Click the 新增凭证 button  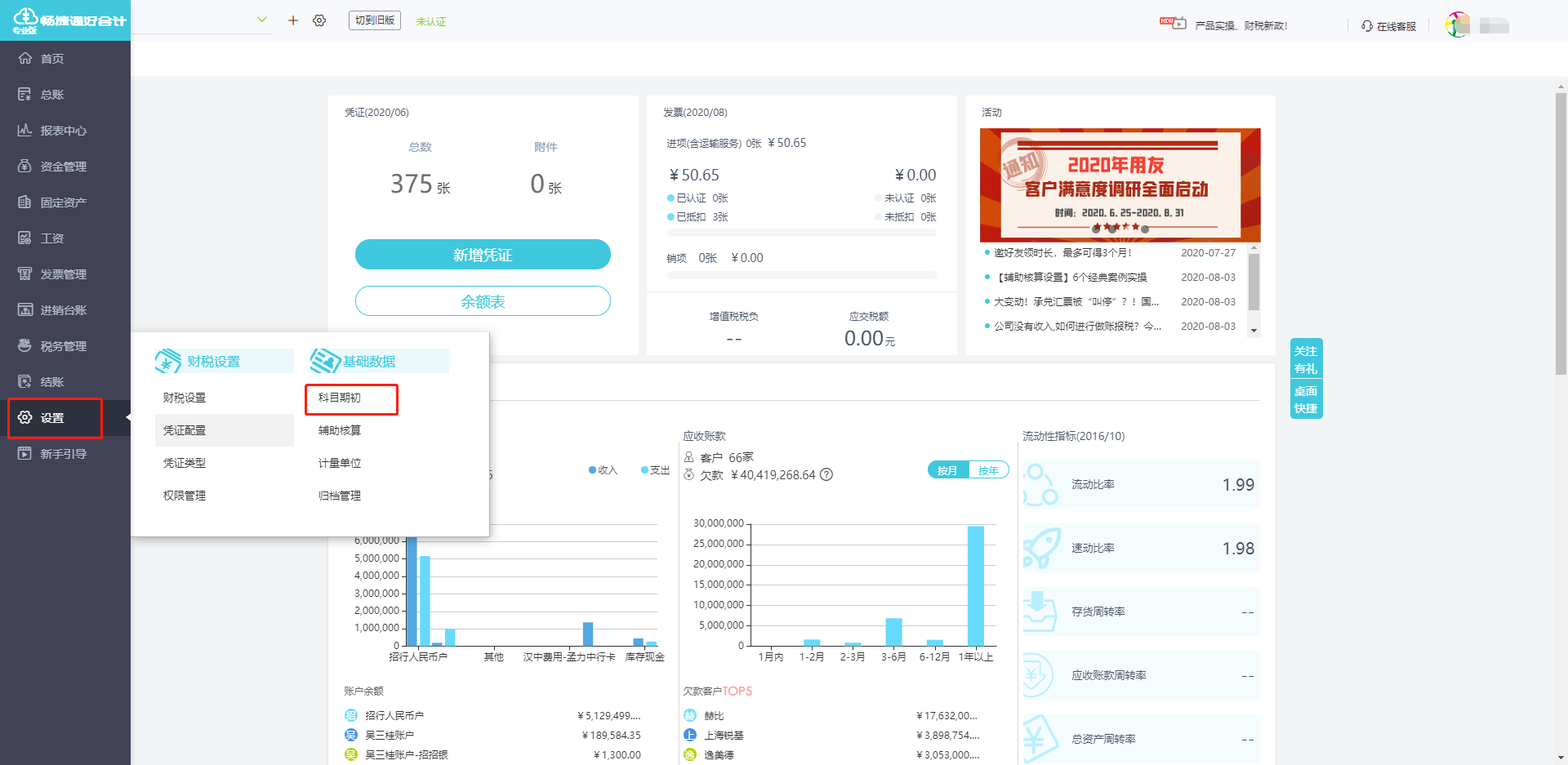coord(483,255)
